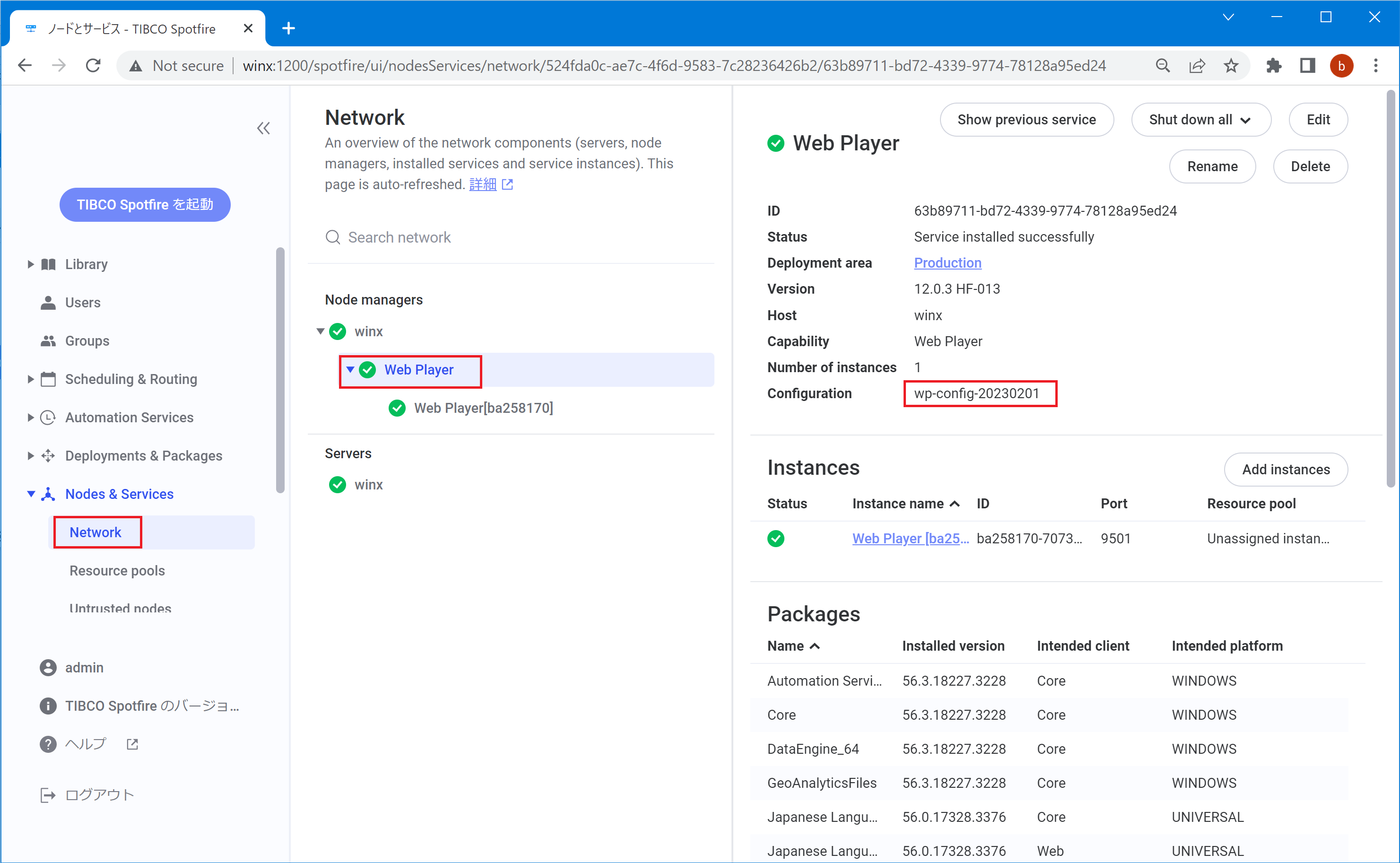Image resolution: width=1400 pixels, height=863 pixels.
Task: Click the search magnifier icon in Search network
Action: coord(333,237)
